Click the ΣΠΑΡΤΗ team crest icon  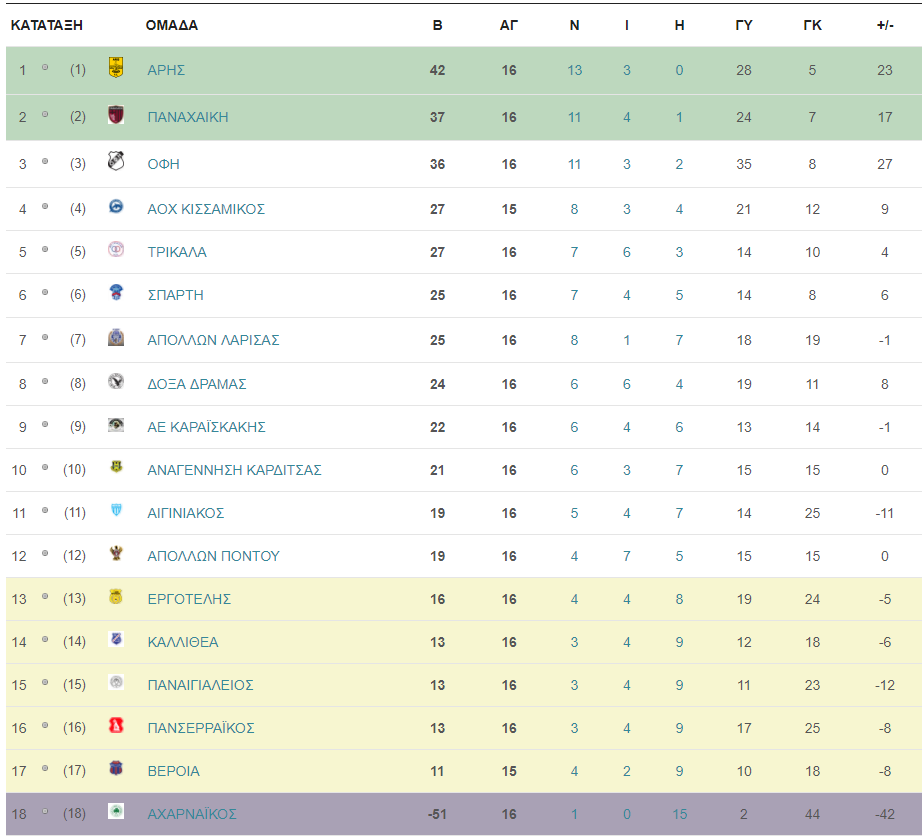pos(116,292)
